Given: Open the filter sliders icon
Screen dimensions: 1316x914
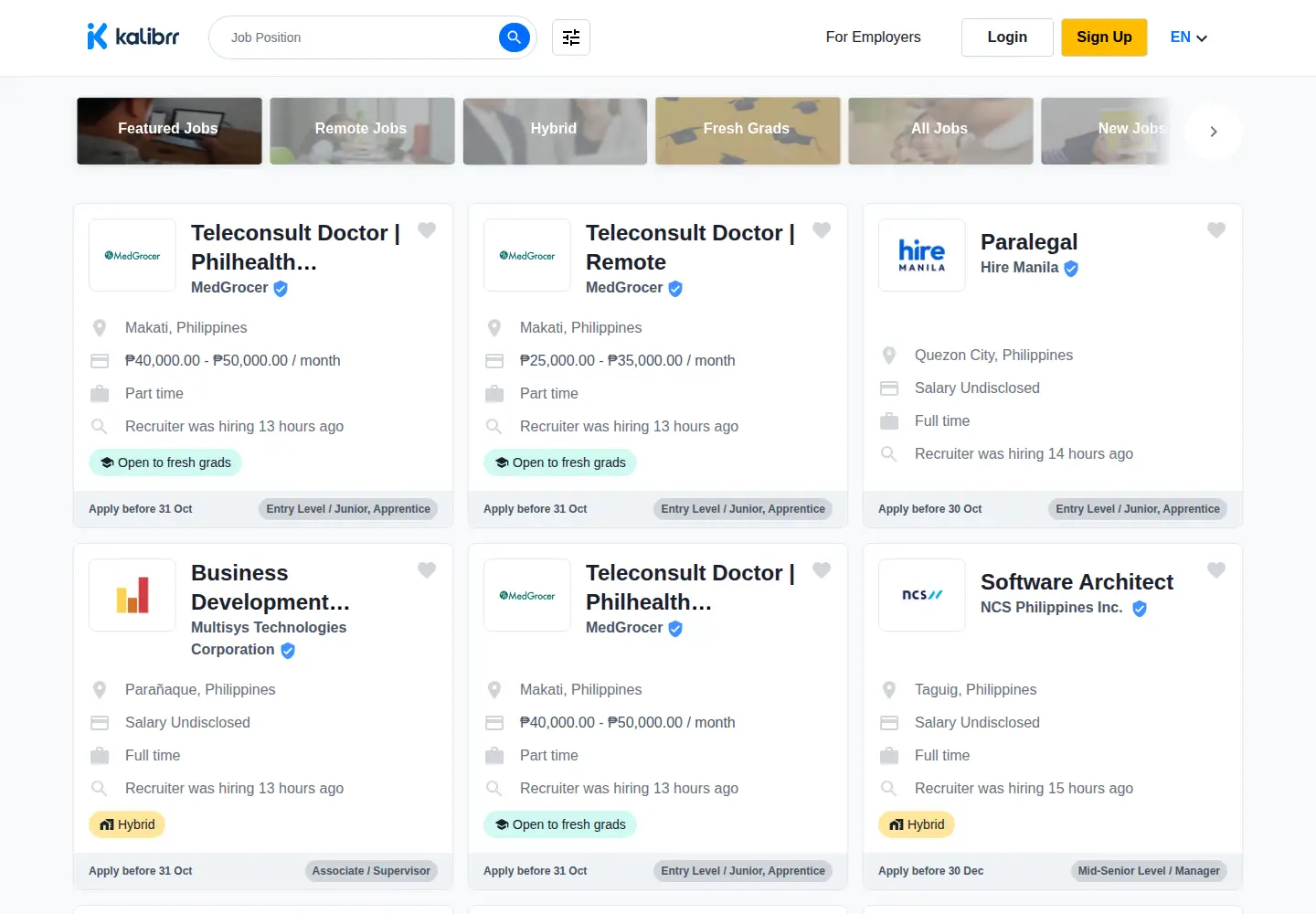Looking at the screenshot, I should click(571, 37).
